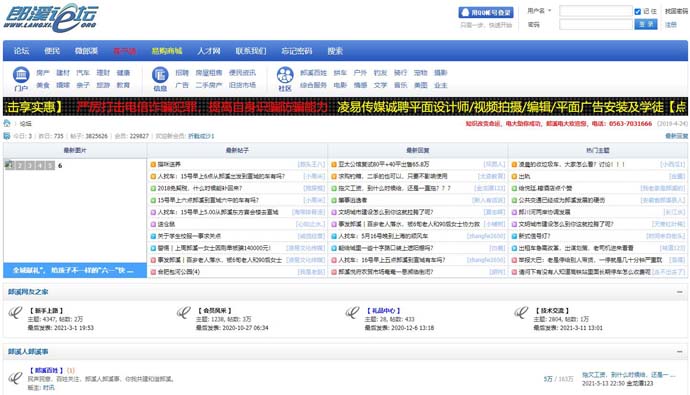The width and height of the screenshot is (690, 395).
Task: Open the 社区 community icon
Action: tap(285, 75)
